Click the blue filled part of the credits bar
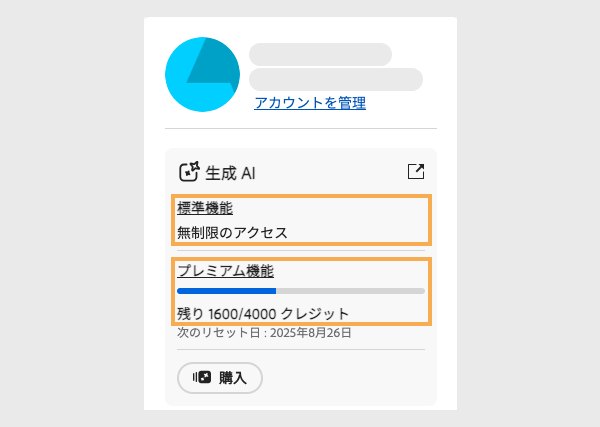Screen dimensions: 600x427 coord(225,291)
